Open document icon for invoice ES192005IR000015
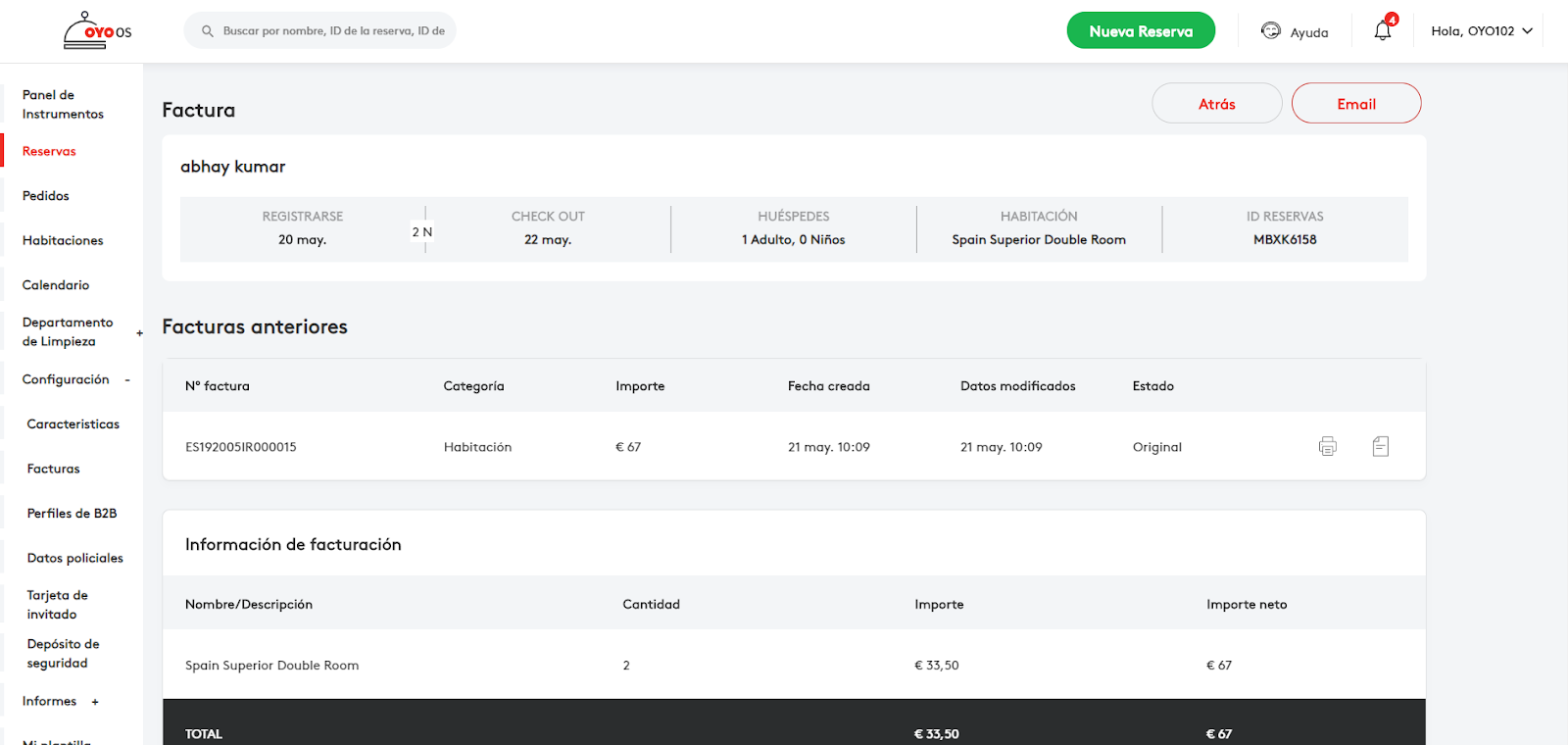This screenshot has width=1568, height=745. [1381, 447]
